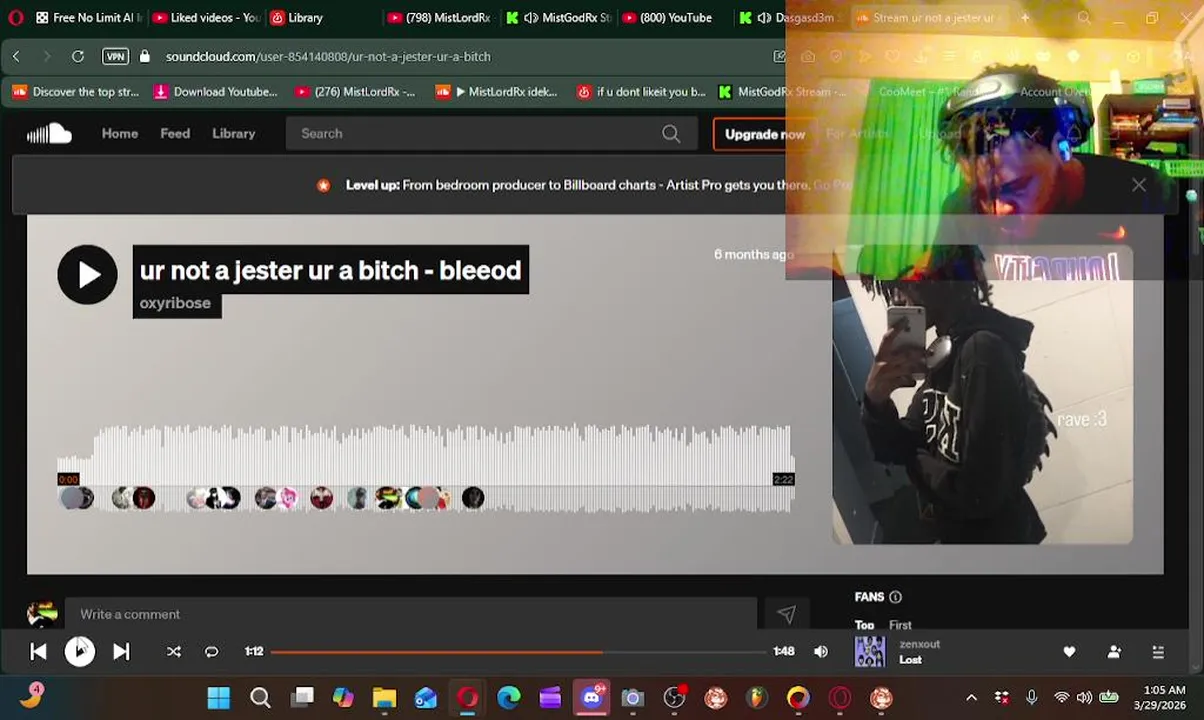Dismiss the Level up banner
Image resolution: width=1204 pixels, height=720 pixels.
[1138, 185]
